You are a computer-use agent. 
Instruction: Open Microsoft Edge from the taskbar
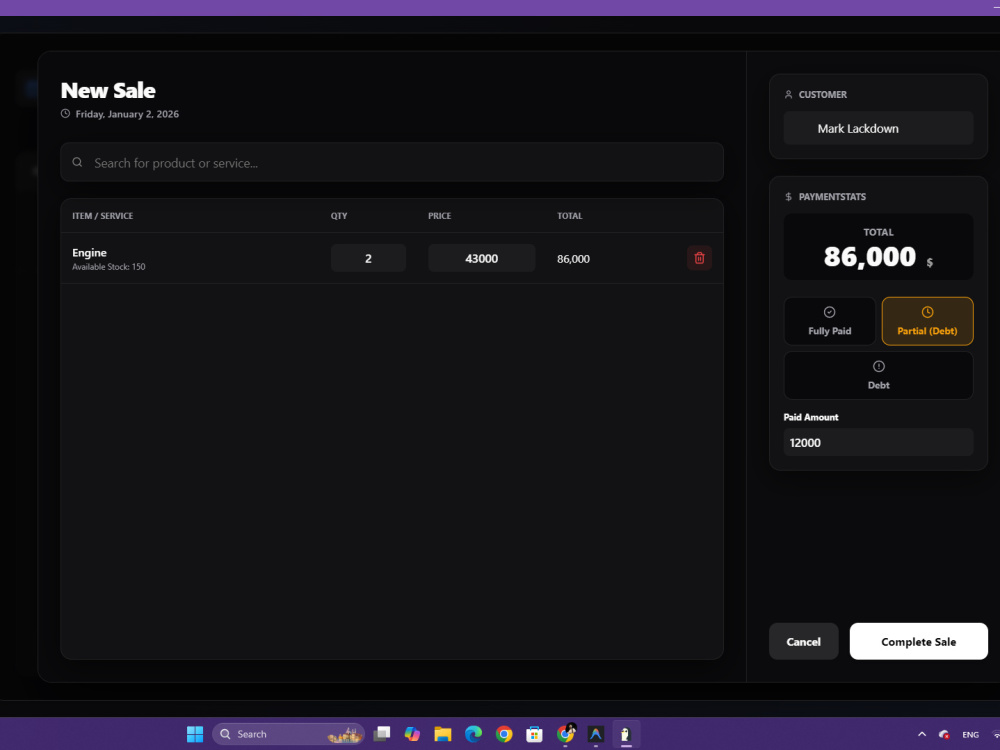pyautogui.click(x=473, y=734)
